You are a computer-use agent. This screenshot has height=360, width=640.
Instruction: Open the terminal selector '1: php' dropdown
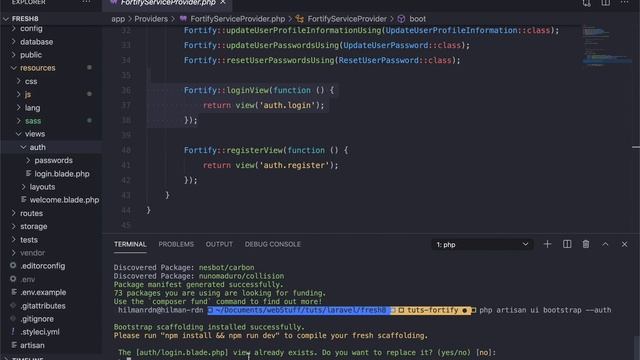coord(482,244)
